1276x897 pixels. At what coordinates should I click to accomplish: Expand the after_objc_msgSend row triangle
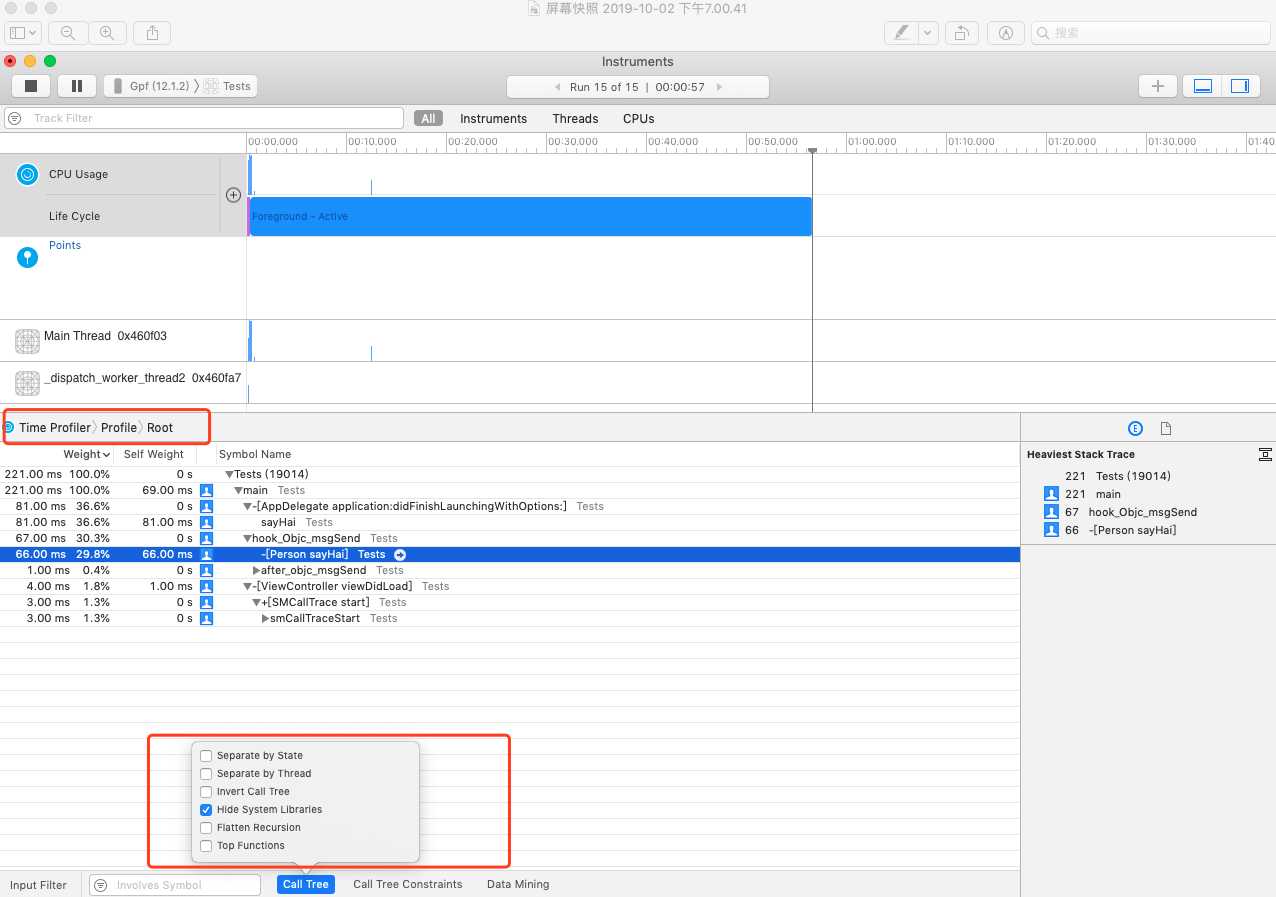[x=256, y=570]
